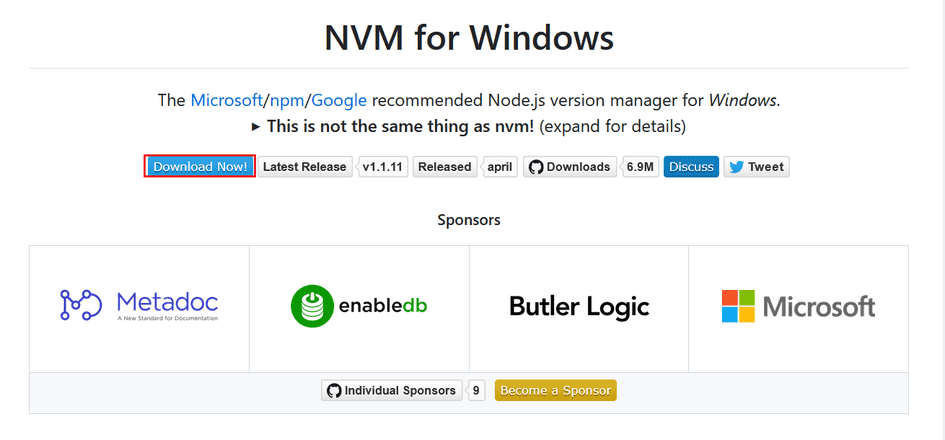Open the Metadoc sponsor logo

coord(139,306)
